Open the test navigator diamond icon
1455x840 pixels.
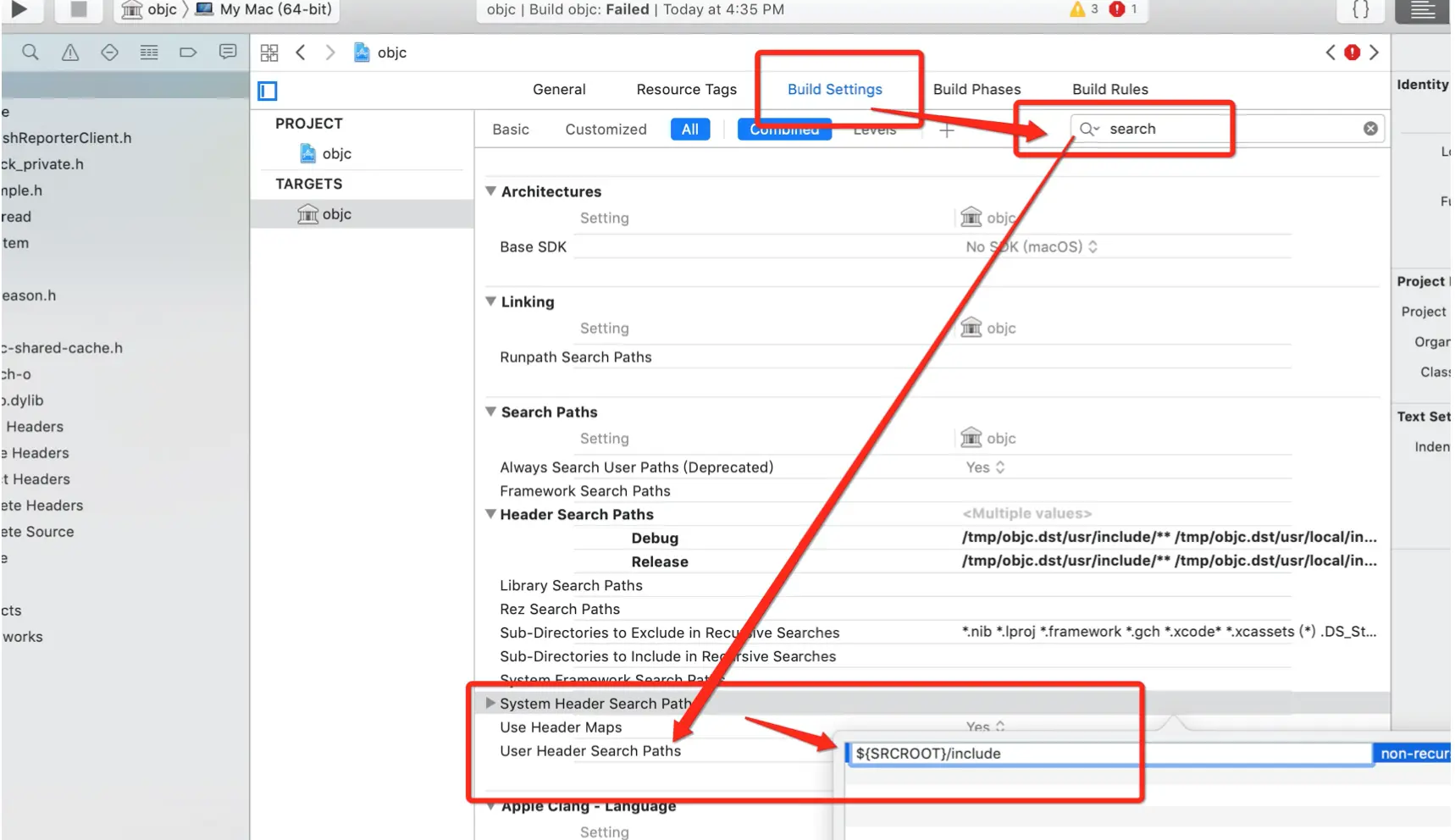pyautogui.click(x=109, y=52)
